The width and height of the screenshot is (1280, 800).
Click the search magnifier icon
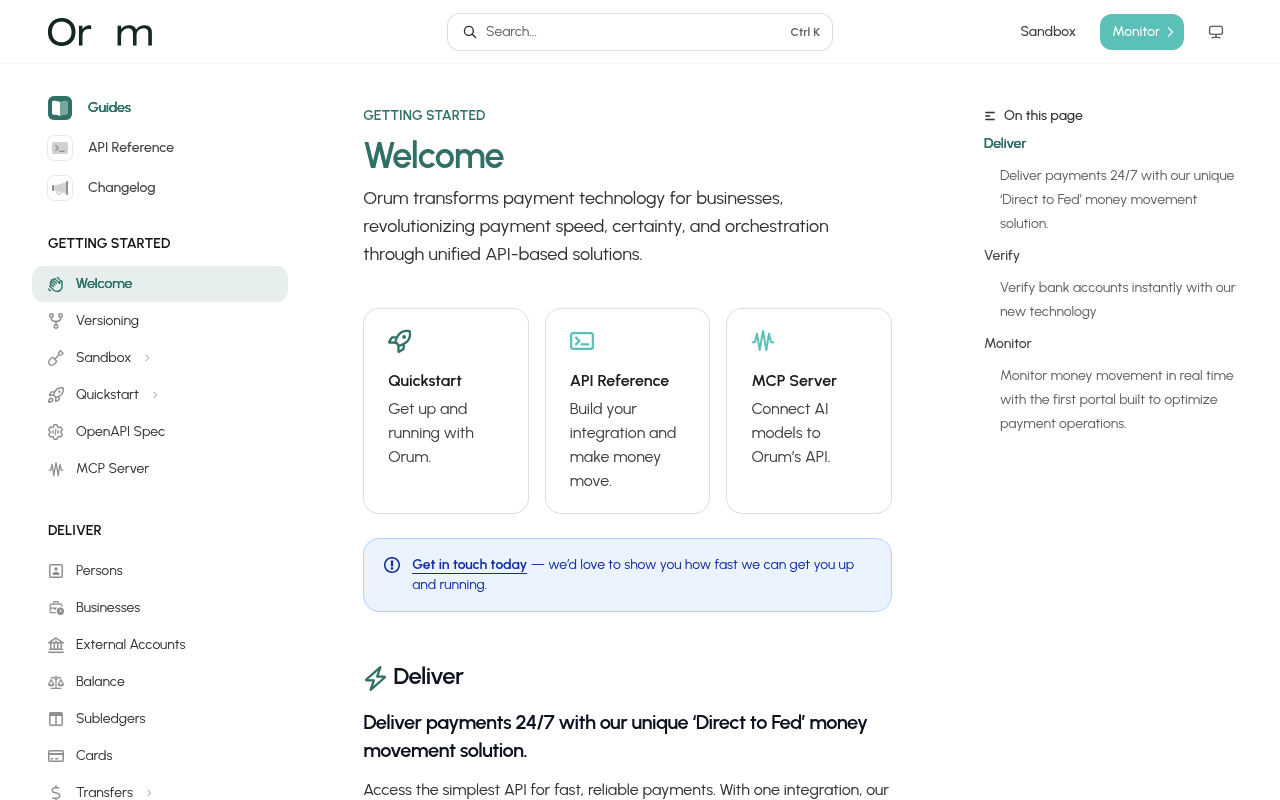pos(470,32)
